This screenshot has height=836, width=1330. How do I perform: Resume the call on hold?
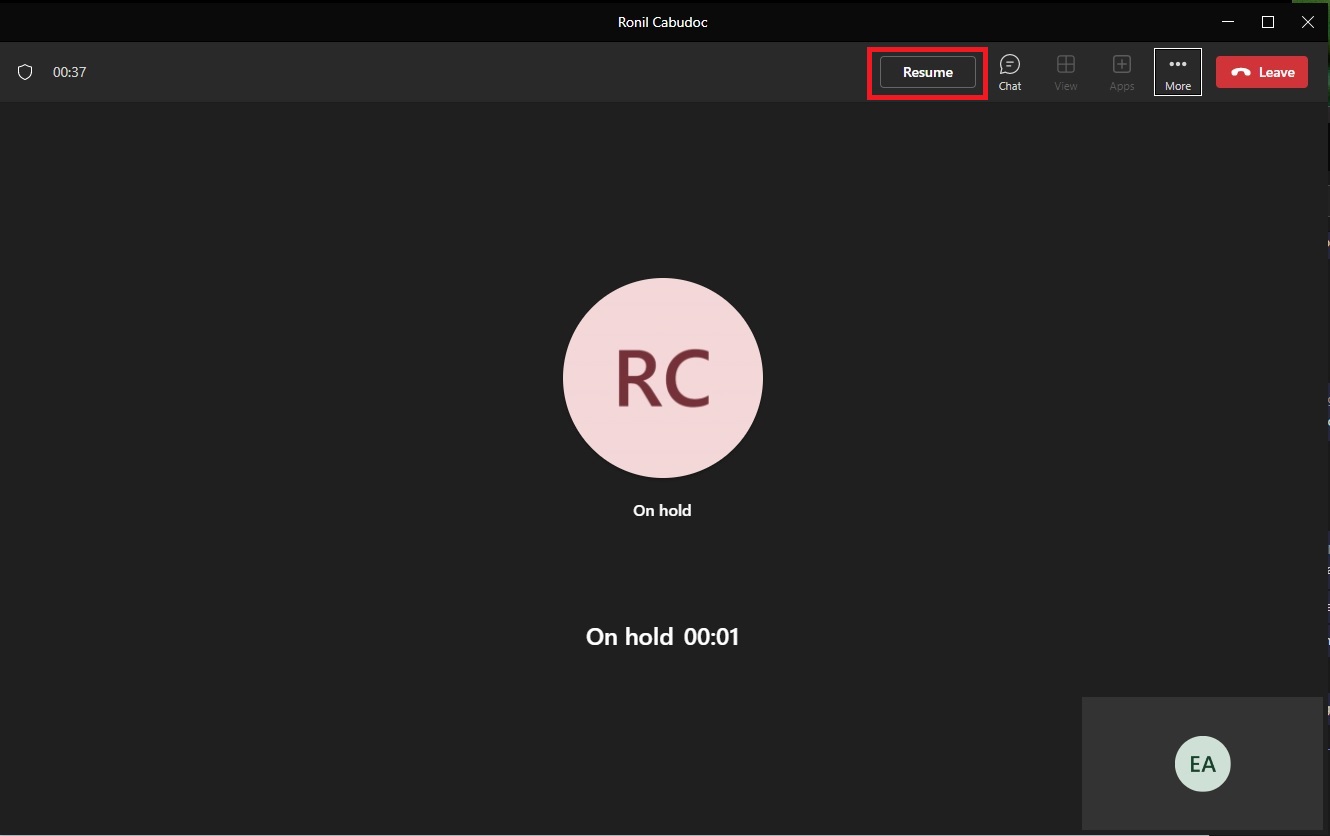tap(927, 72)
